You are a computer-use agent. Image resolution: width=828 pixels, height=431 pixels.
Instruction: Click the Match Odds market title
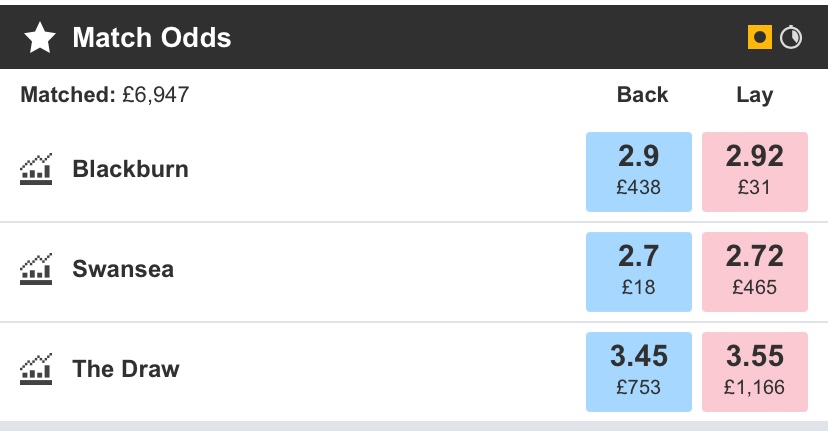click(x=152, y=38)
